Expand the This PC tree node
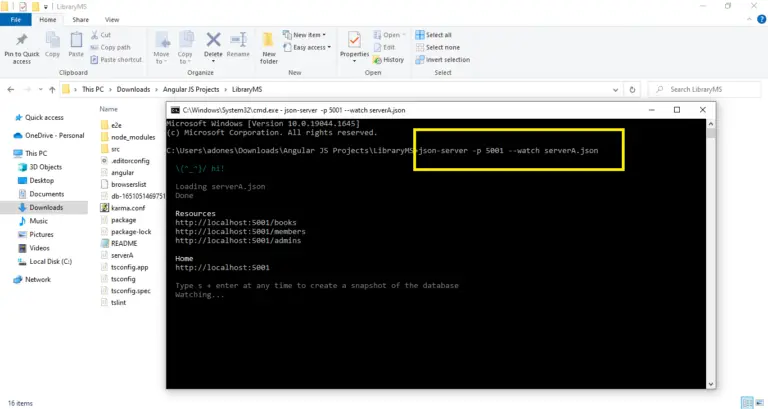The width and height of the screenshot is (768, 409). pyautogui.click(x=6, y=153)
